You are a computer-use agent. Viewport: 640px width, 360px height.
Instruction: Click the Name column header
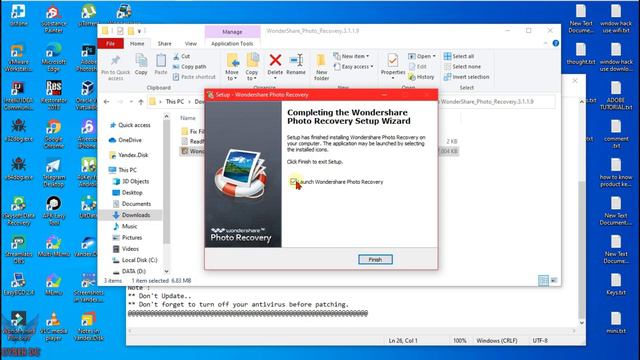188,118
